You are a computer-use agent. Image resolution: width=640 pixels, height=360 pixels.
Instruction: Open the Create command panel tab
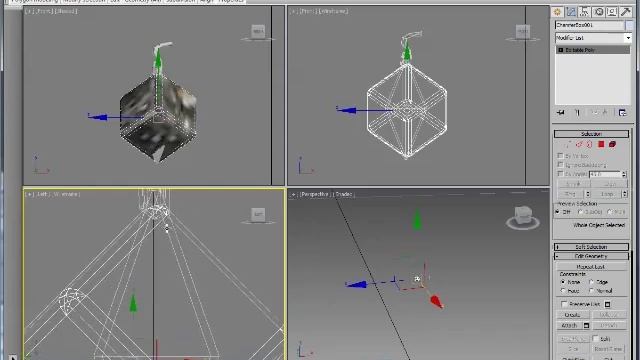tap(558, 12)
